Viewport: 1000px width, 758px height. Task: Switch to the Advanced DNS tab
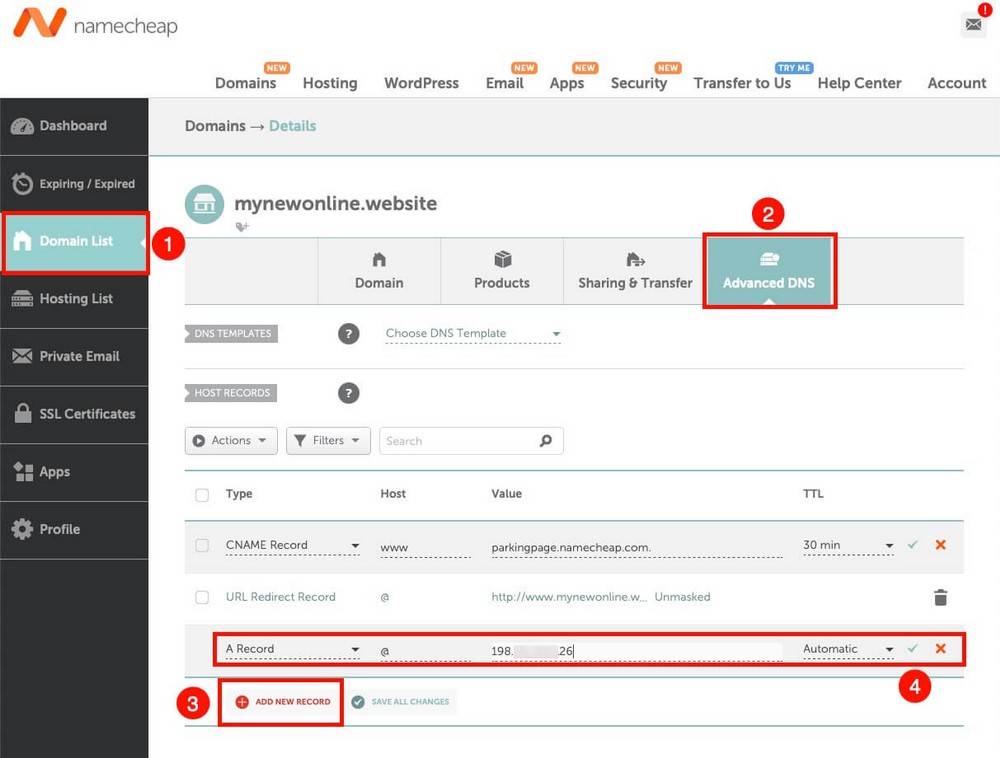tap(769, 272)
